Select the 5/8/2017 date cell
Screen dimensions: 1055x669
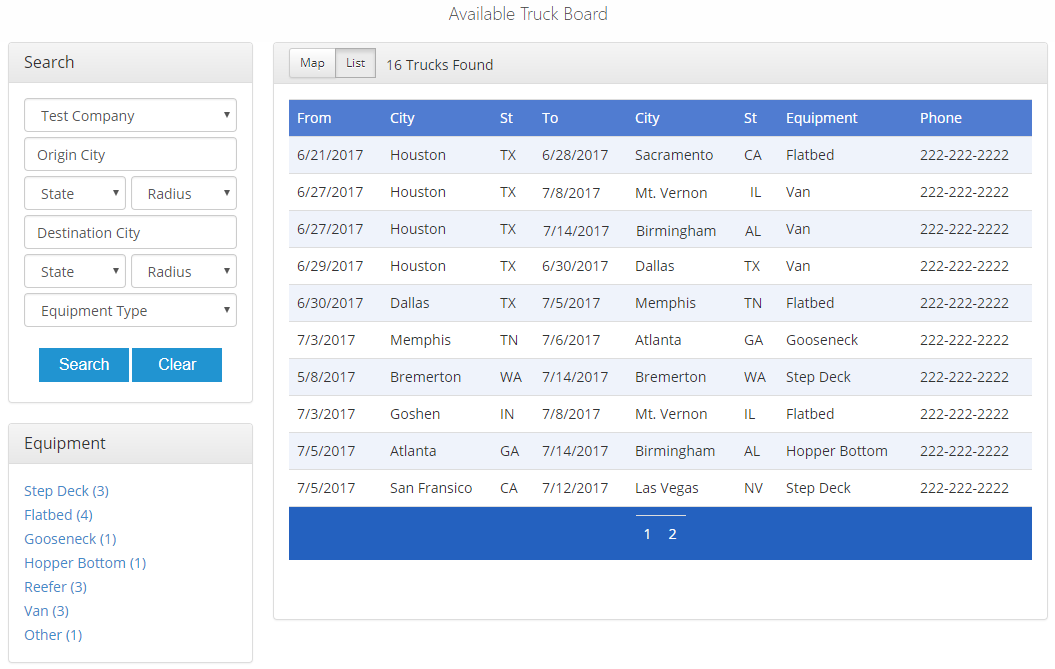tap(326, 378)
